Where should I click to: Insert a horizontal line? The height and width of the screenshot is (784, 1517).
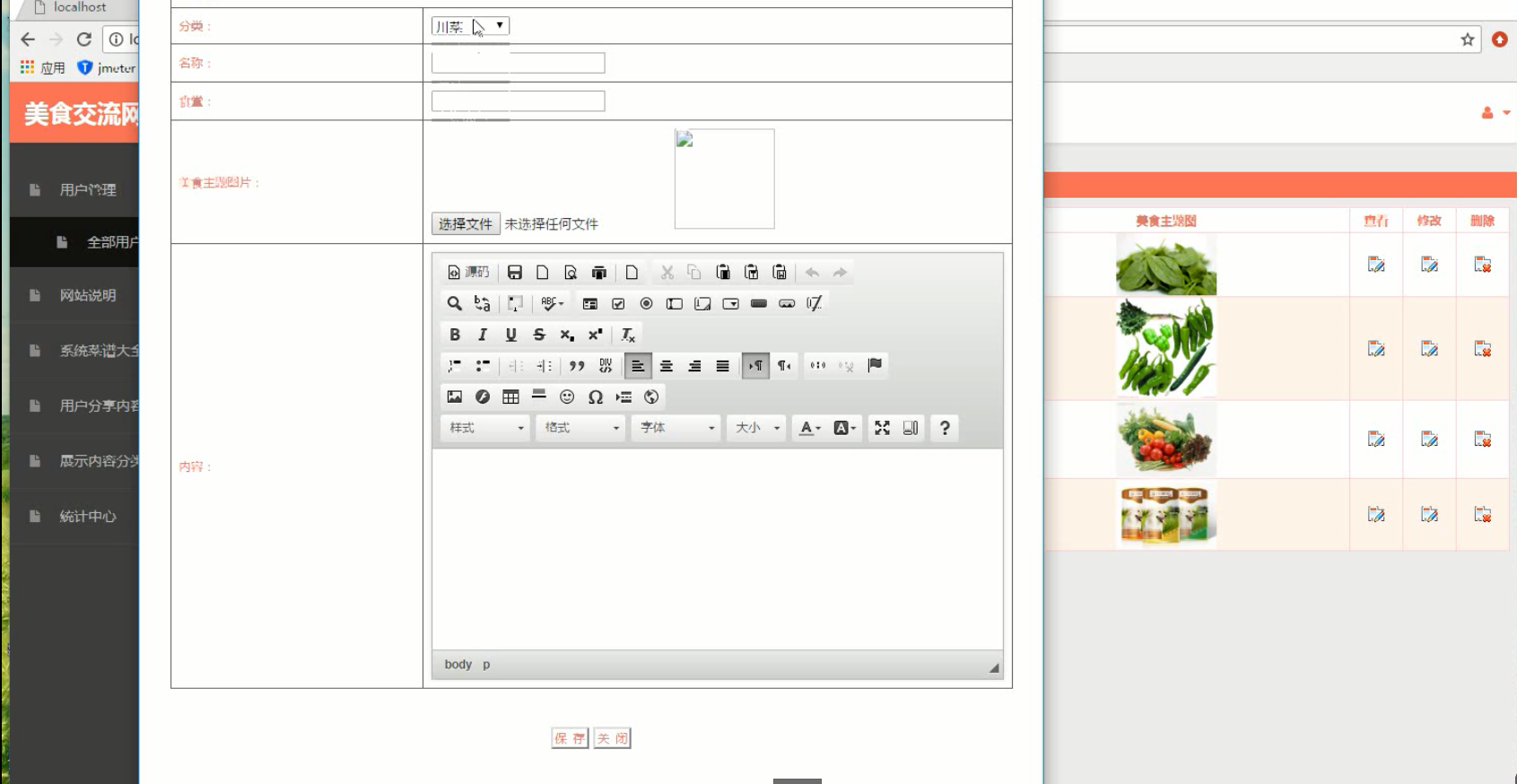click(539, 396)
